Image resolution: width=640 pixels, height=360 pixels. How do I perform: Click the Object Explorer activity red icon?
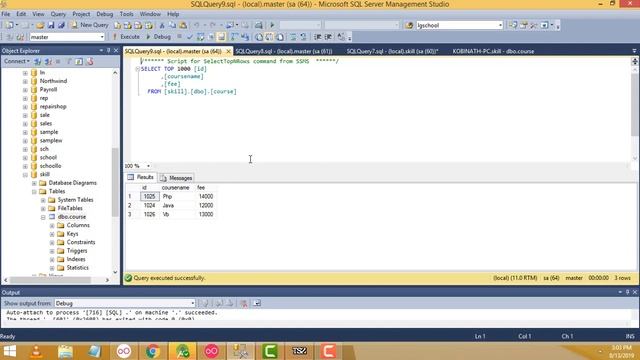(90, 61)
